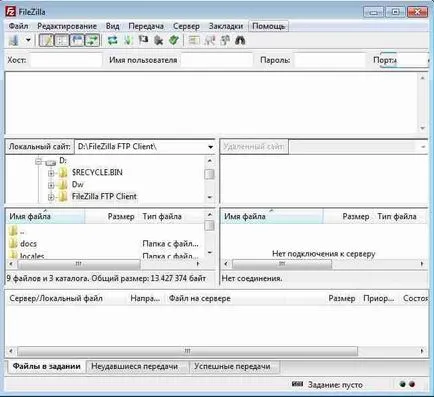Sort remote files by Размер column
The image size is (434, 397).
coord(348,216)
